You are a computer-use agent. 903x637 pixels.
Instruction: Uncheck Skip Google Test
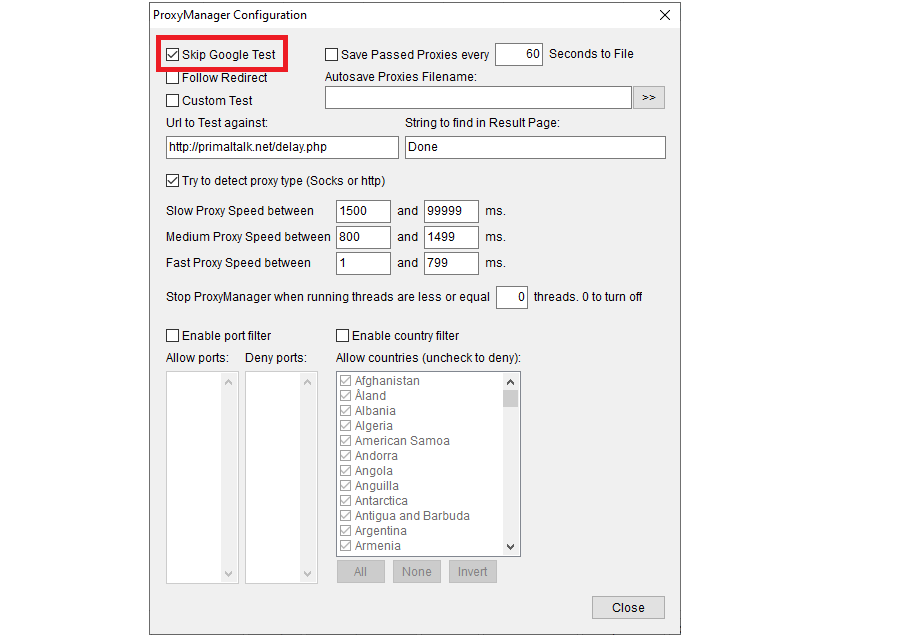coord(172,54)
